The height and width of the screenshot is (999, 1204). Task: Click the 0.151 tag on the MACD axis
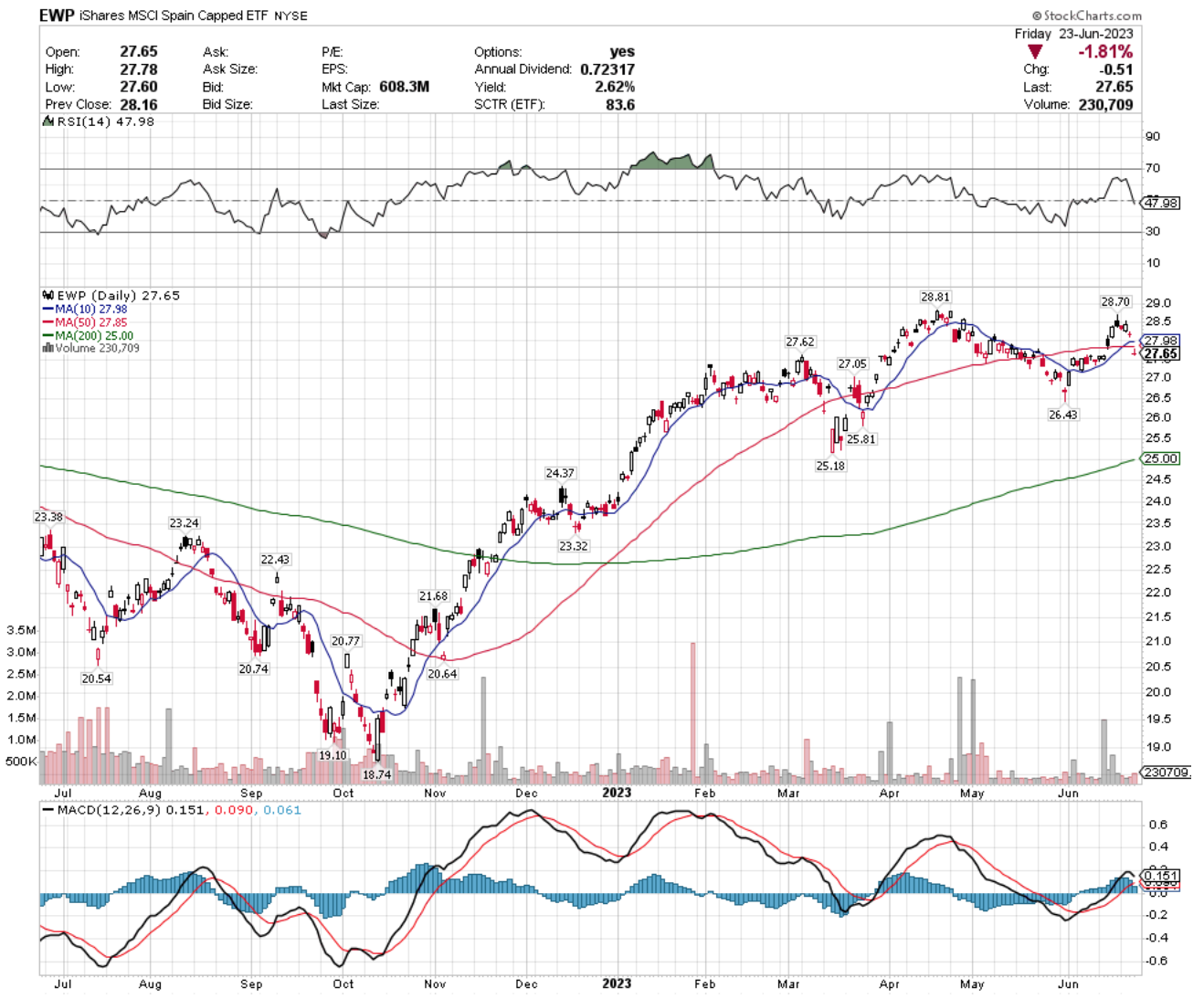[1162, 875]
